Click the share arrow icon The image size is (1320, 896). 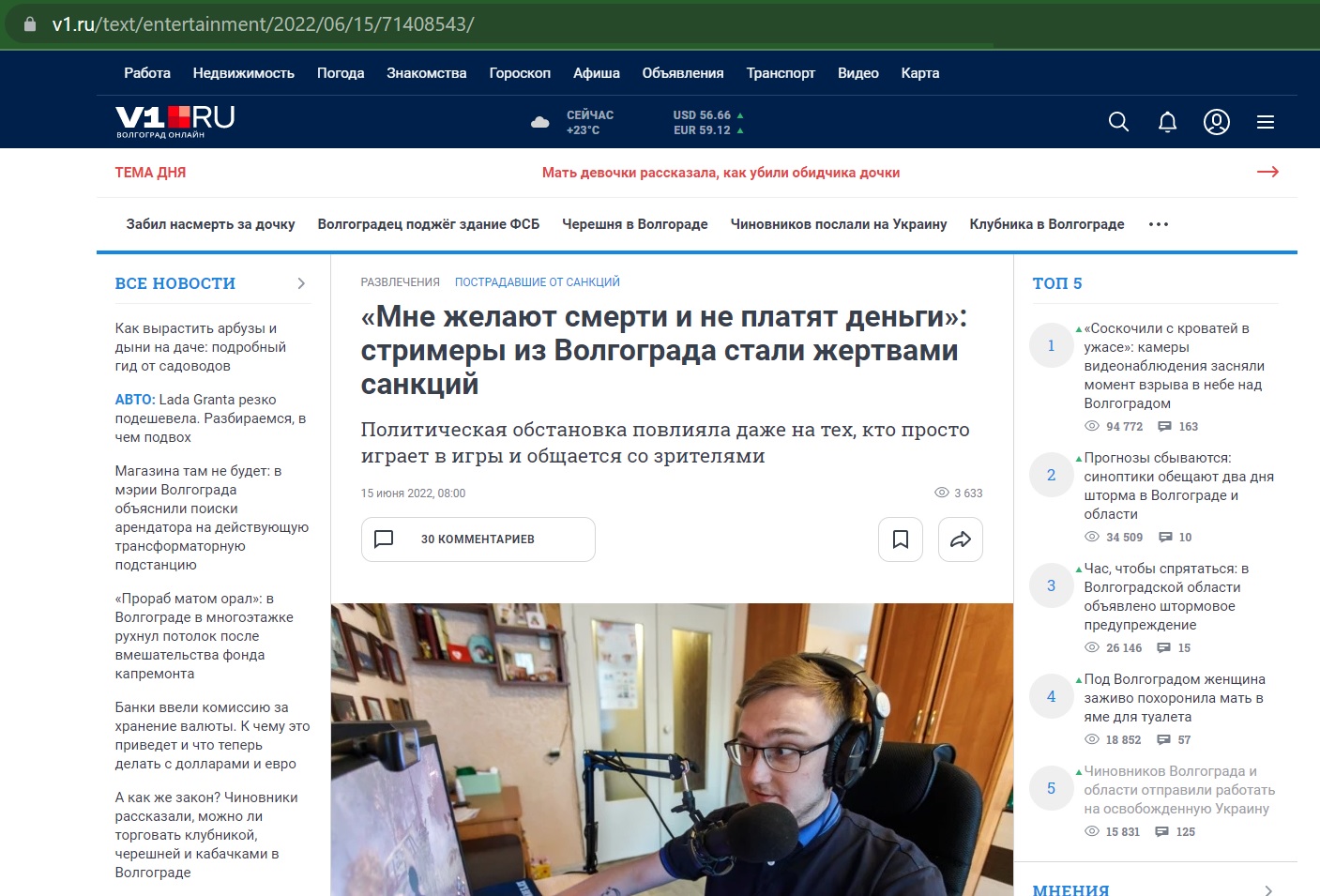coord(960,539)
